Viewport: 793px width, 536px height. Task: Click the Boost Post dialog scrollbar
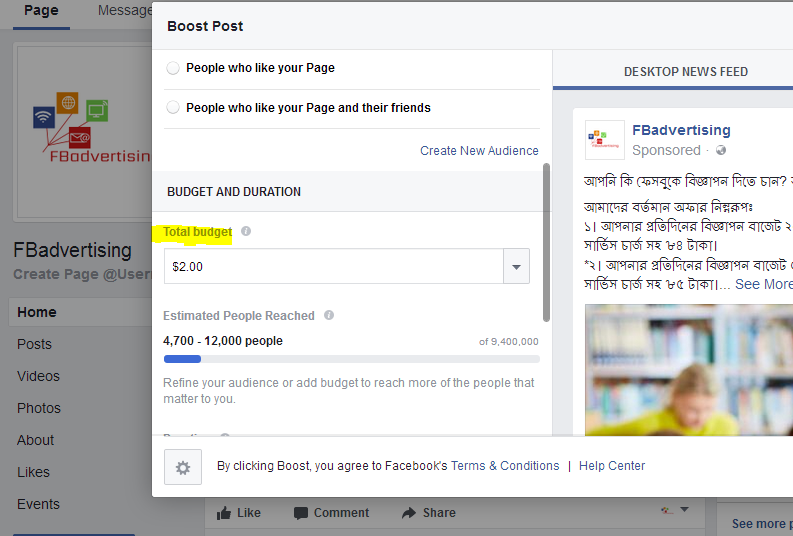546,242
